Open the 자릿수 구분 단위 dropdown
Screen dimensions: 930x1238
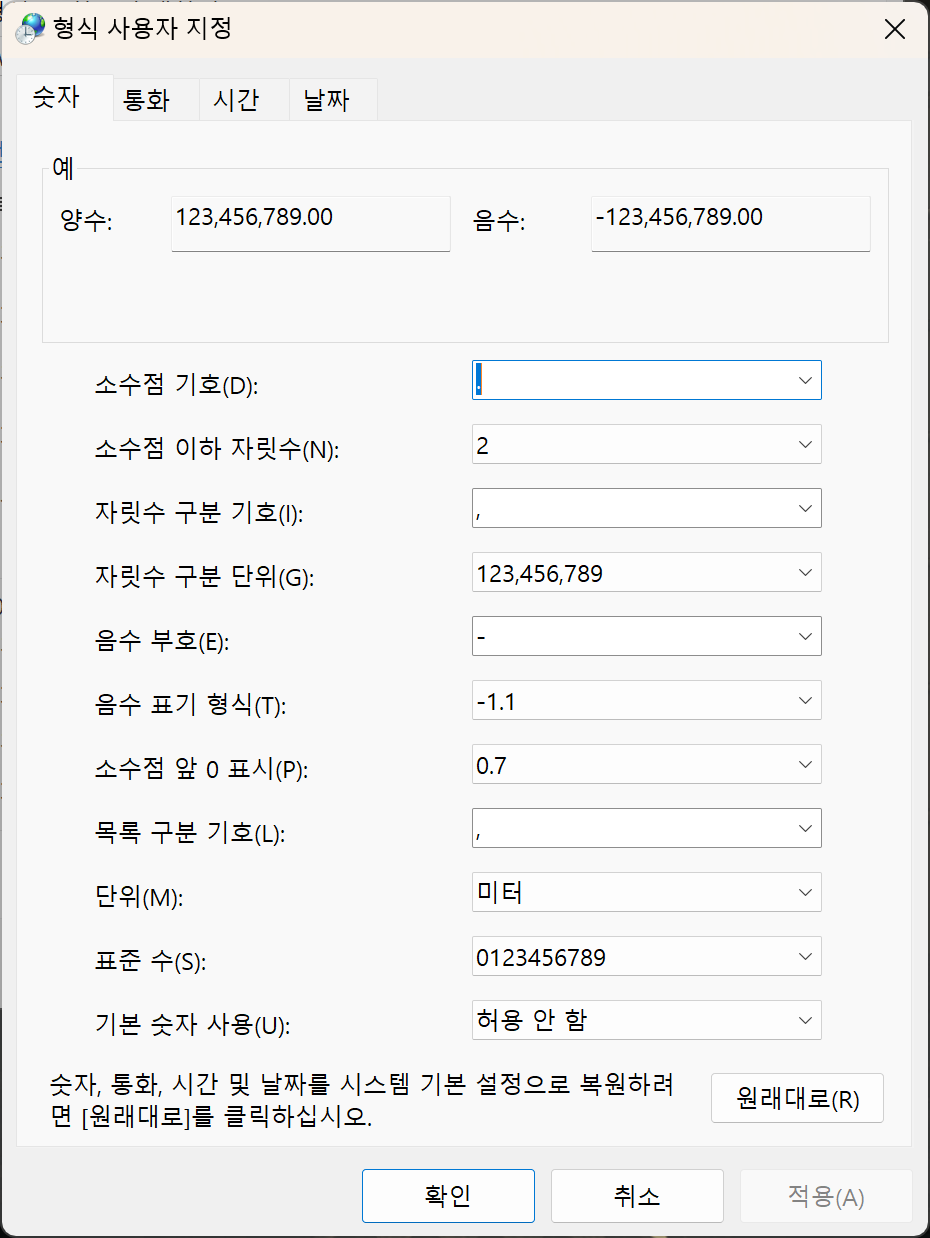click(805, 573)
